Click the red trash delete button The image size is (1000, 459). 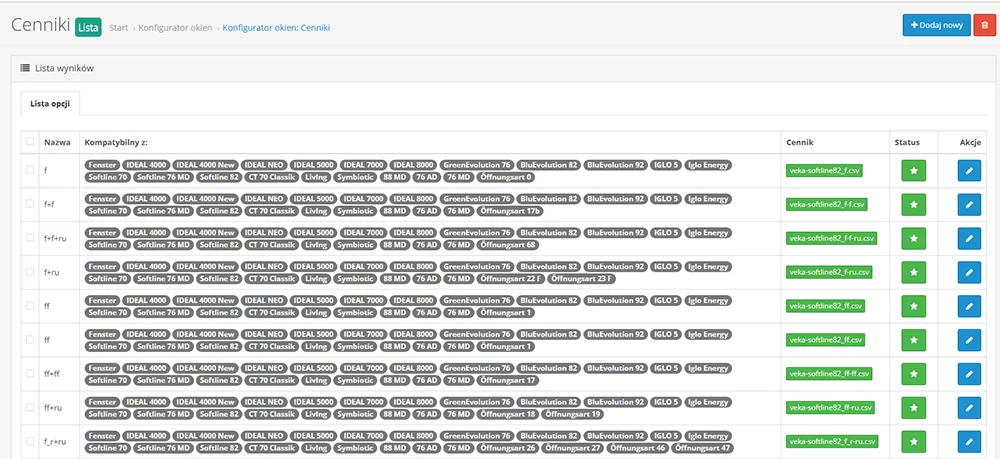[984, 25]
